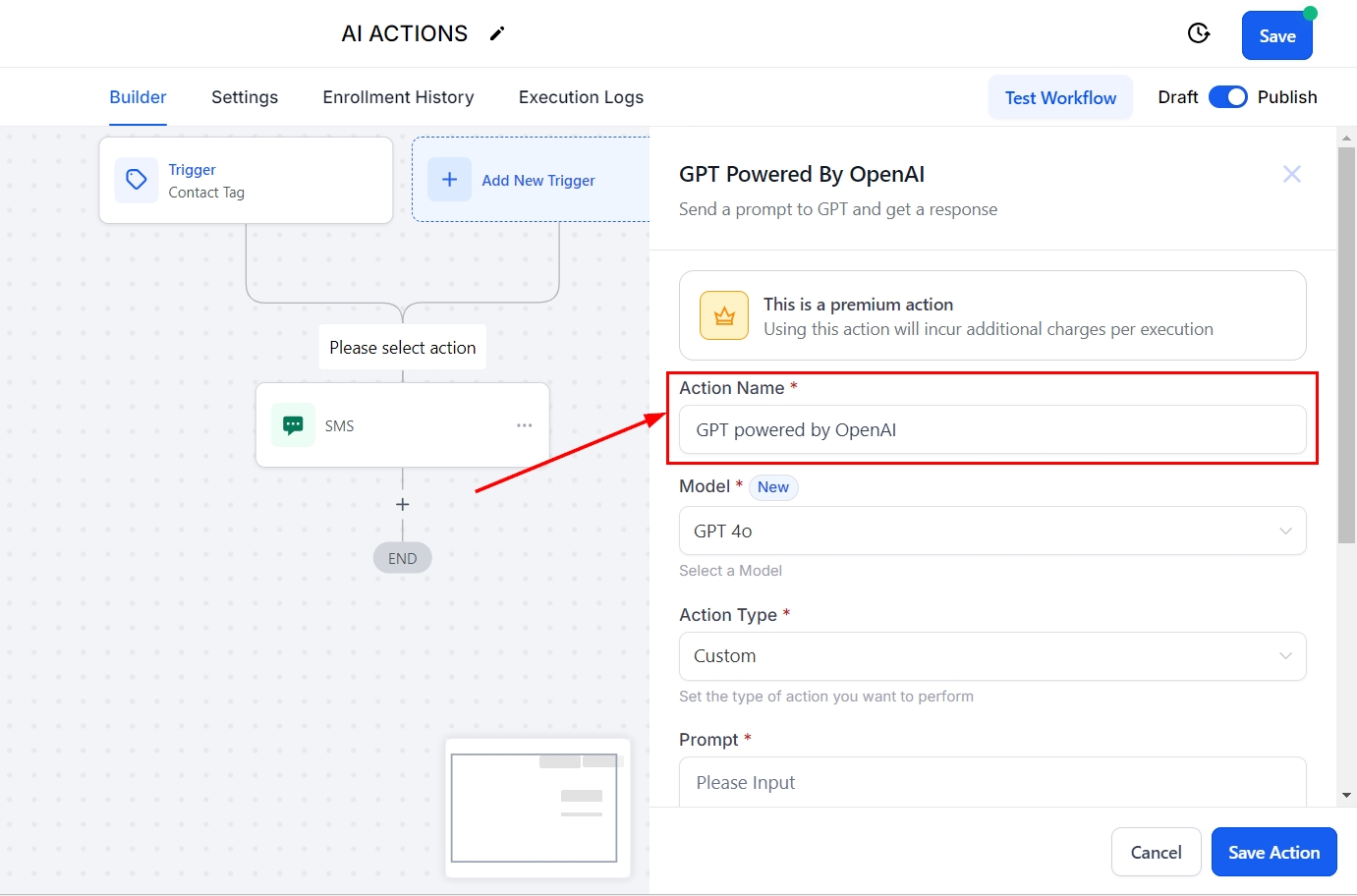The width and height of the screenshot is (1357, 896).
Task: Close the GPT Powered By OpenAI panel
Action: (x=1291, y=174)
